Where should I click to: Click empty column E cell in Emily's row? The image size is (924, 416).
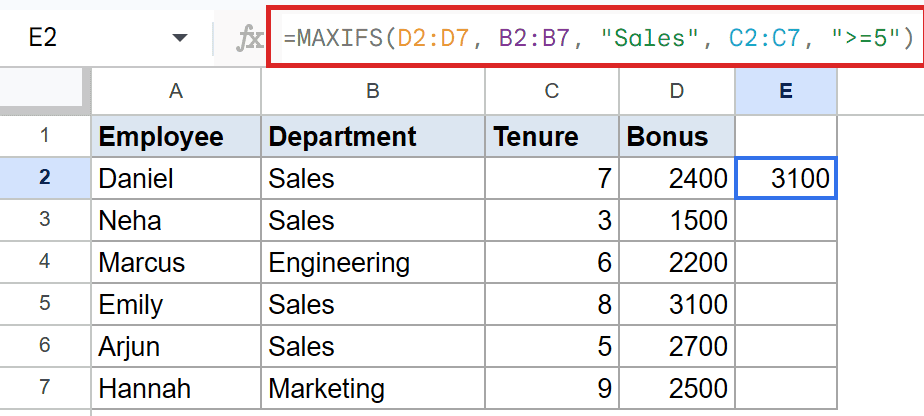[x=786, y=303]
